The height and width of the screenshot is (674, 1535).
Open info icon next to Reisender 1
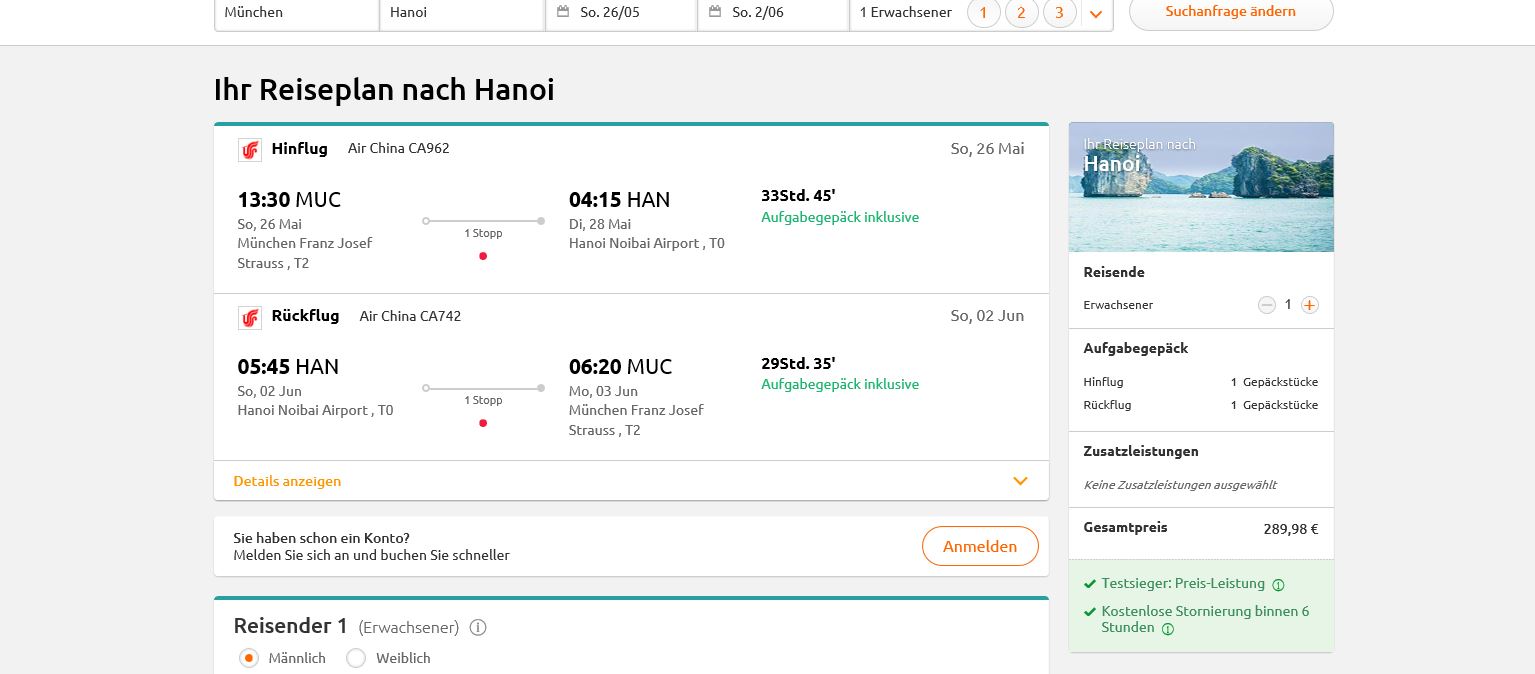(478, 628)
